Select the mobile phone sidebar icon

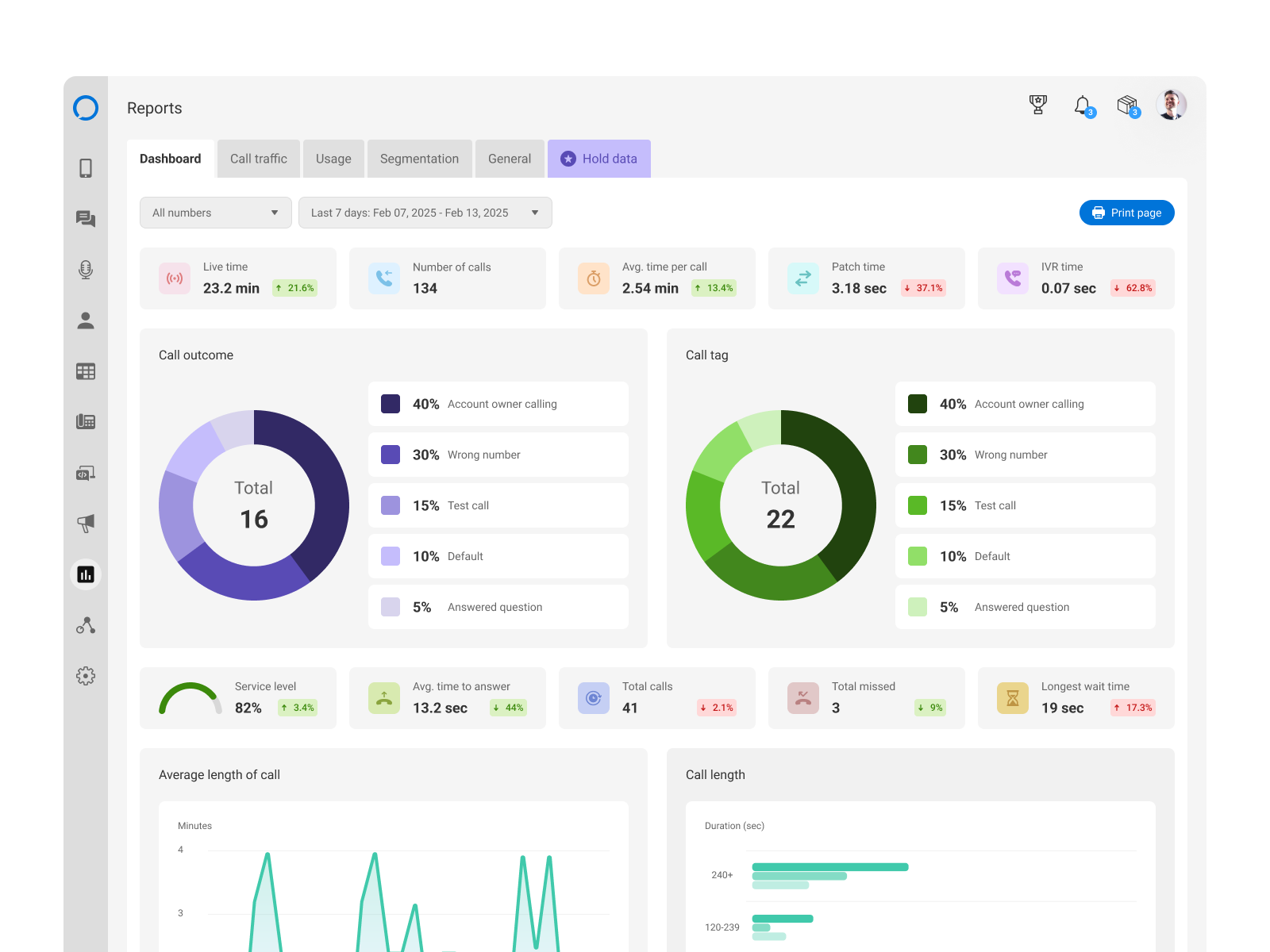[x=86, y=168]
